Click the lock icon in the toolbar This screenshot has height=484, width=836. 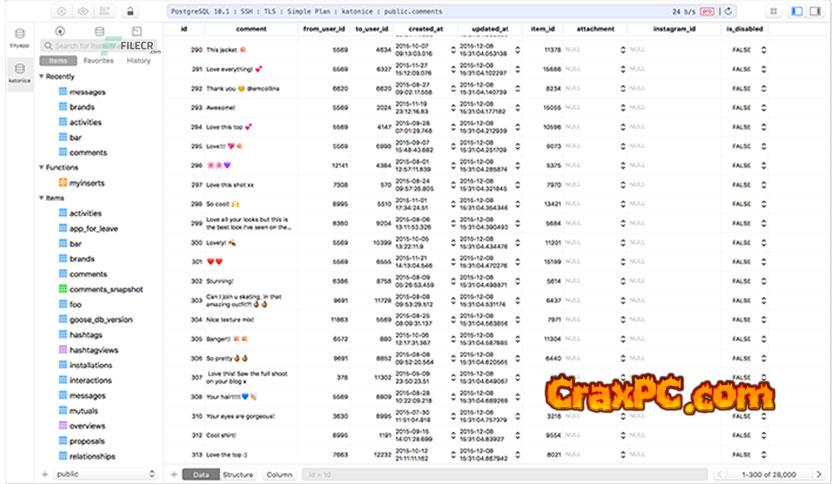point(132,11)
